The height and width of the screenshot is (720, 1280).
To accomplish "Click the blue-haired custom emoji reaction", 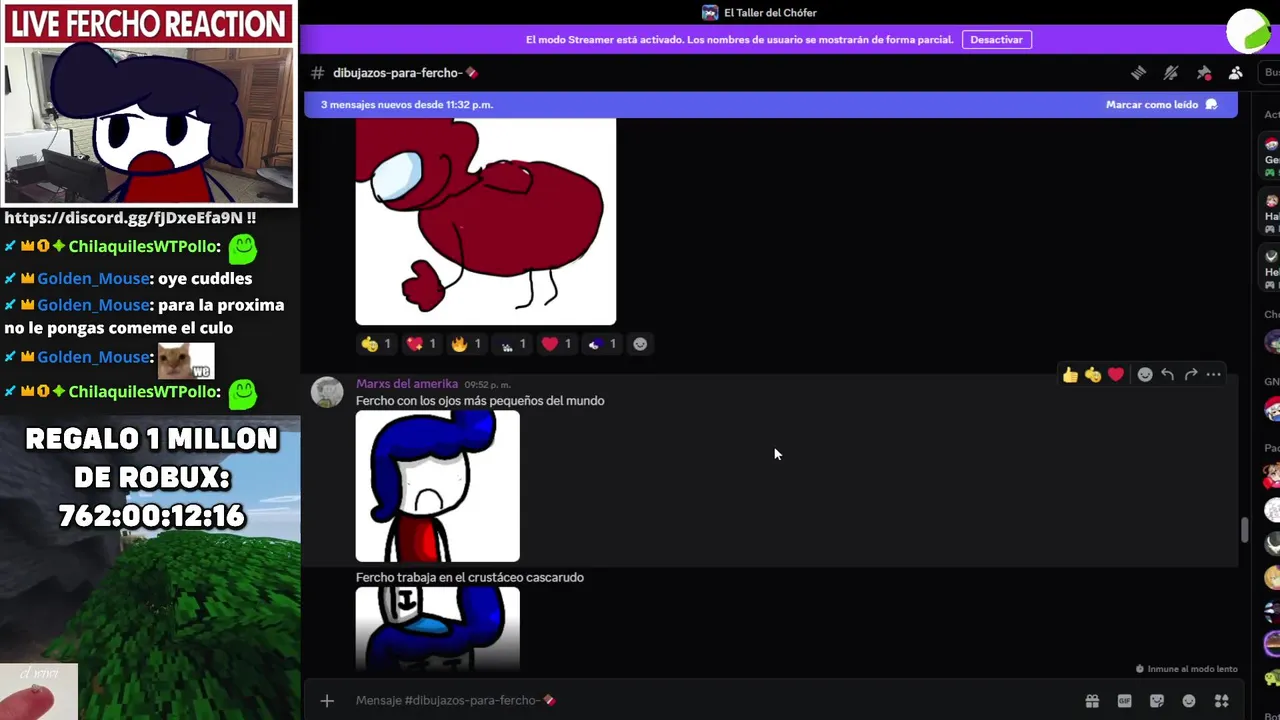I will point(601,344).
